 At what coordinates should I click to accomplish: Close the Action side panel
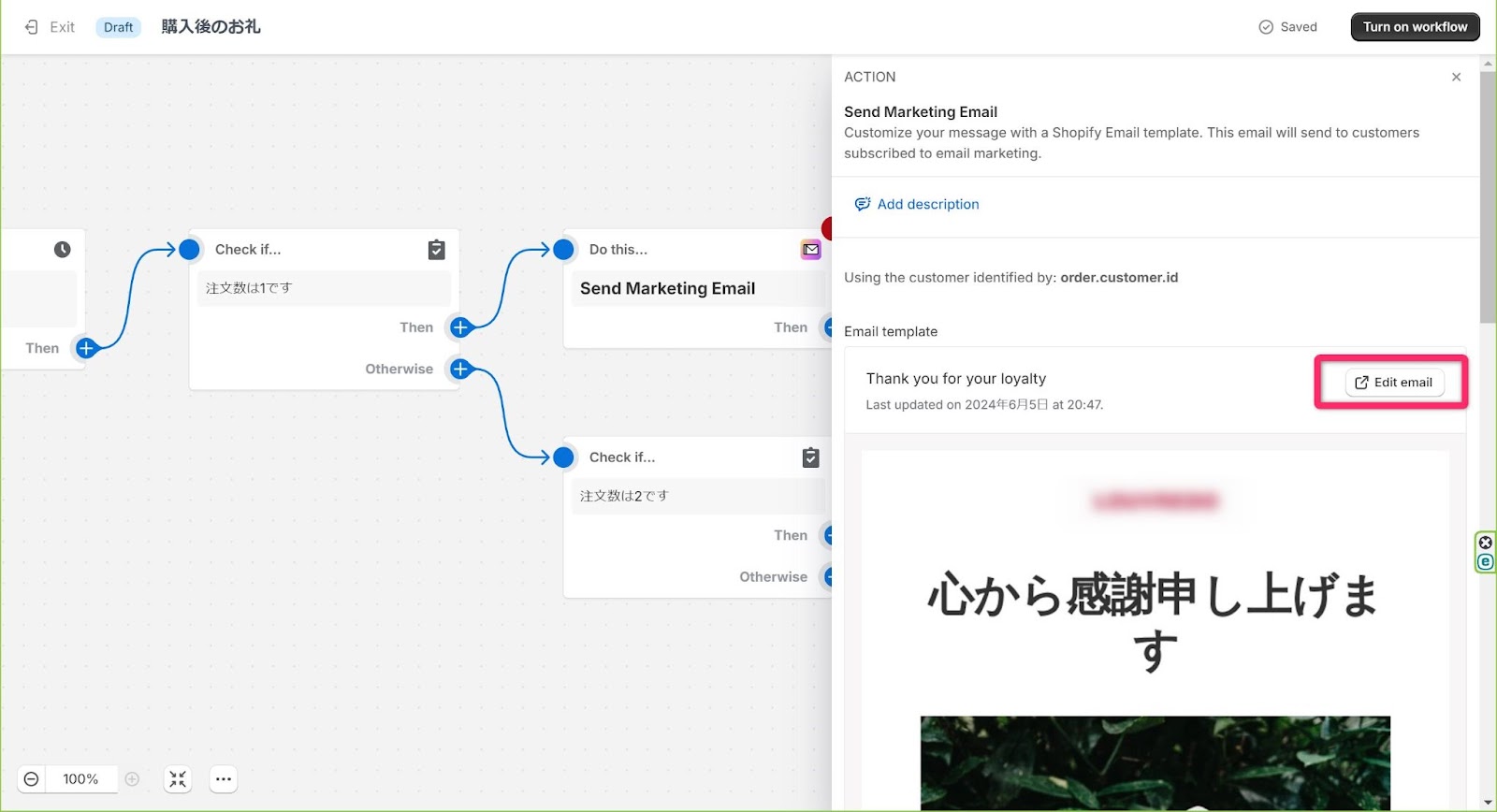pos(1456,77)
